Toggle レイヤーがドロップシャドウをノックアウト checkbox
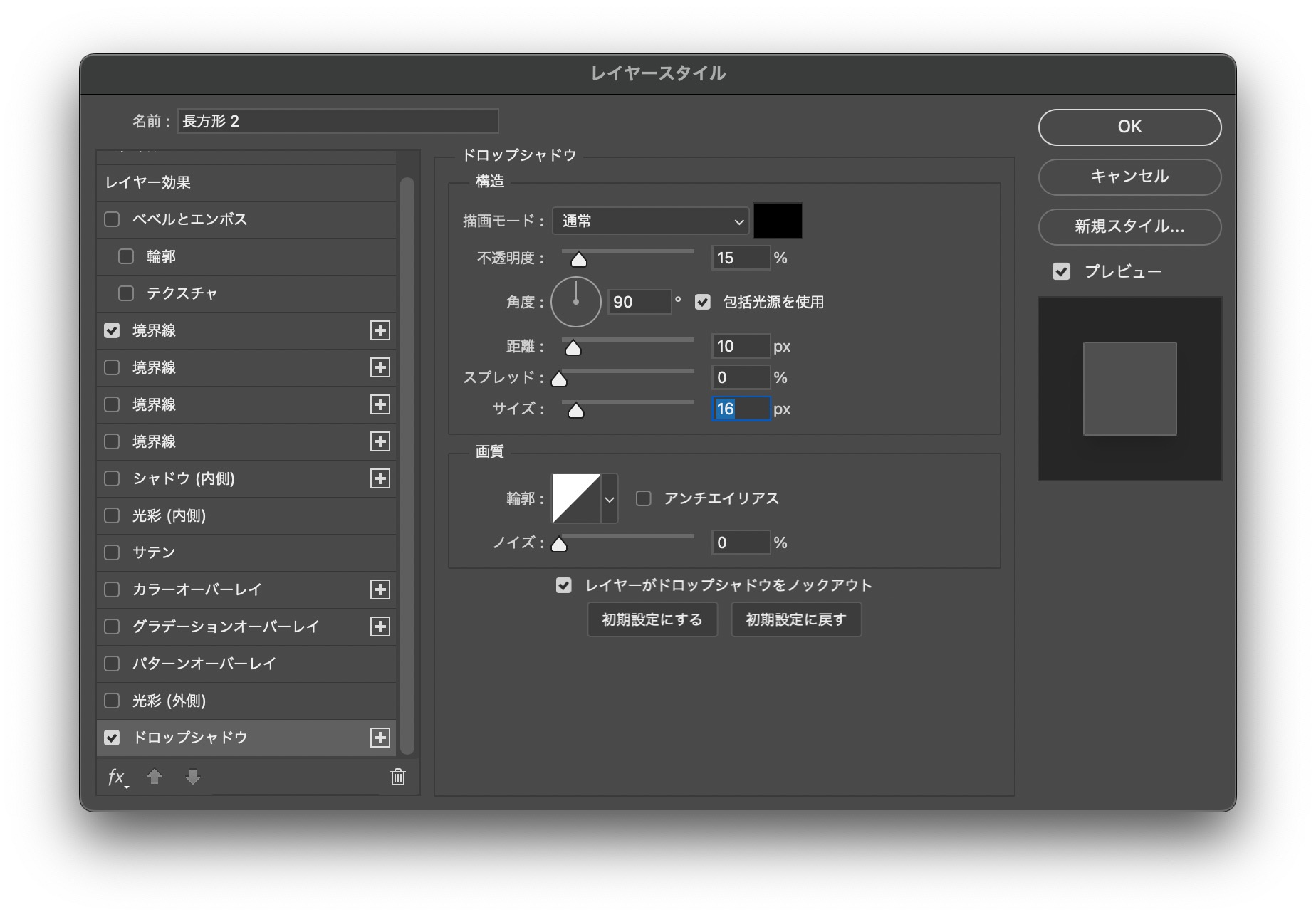The width and height of the screenshot is (1316, 917). point(564,585)
